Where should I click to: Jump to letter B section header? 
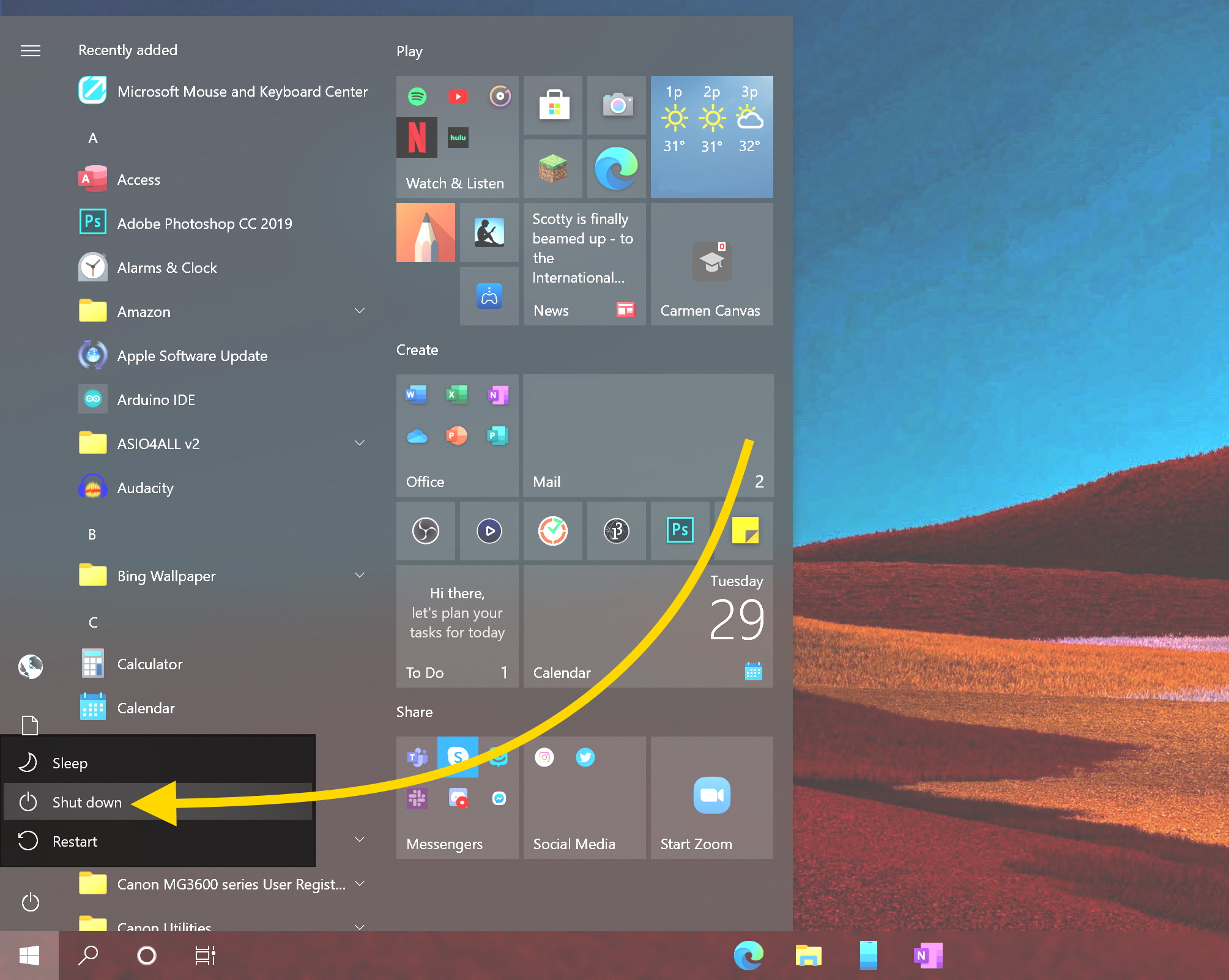tap(92, 535)
